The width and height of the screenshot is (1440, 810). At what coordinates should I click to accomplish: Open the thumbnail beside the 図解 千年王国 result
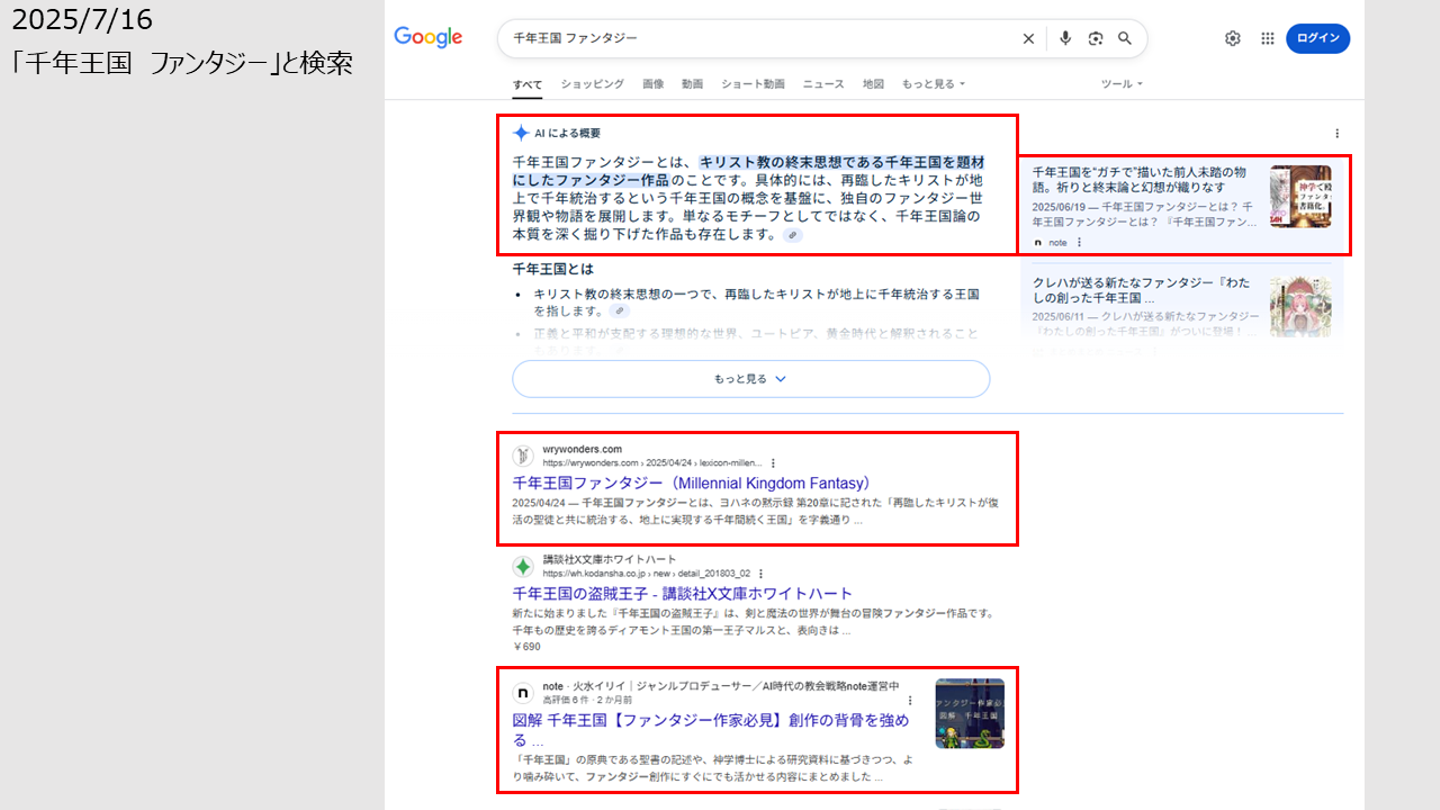970,713
